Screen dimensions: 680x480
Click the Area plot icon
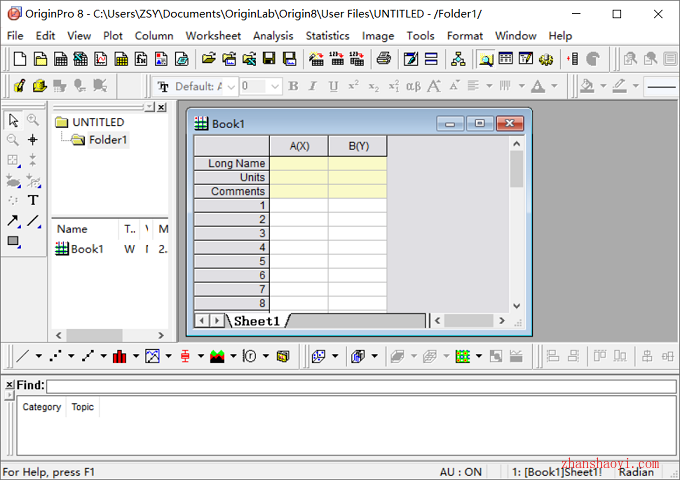point(217,356)
